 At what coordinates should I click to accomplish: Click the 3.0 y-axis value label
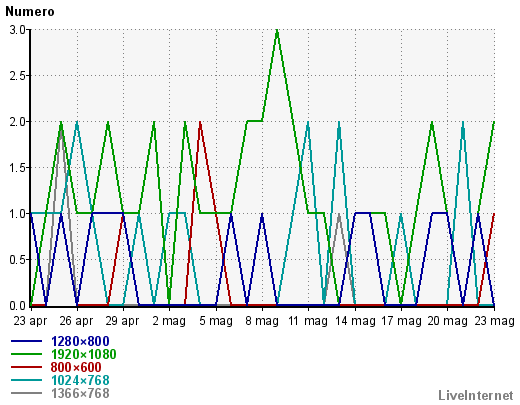17,30
